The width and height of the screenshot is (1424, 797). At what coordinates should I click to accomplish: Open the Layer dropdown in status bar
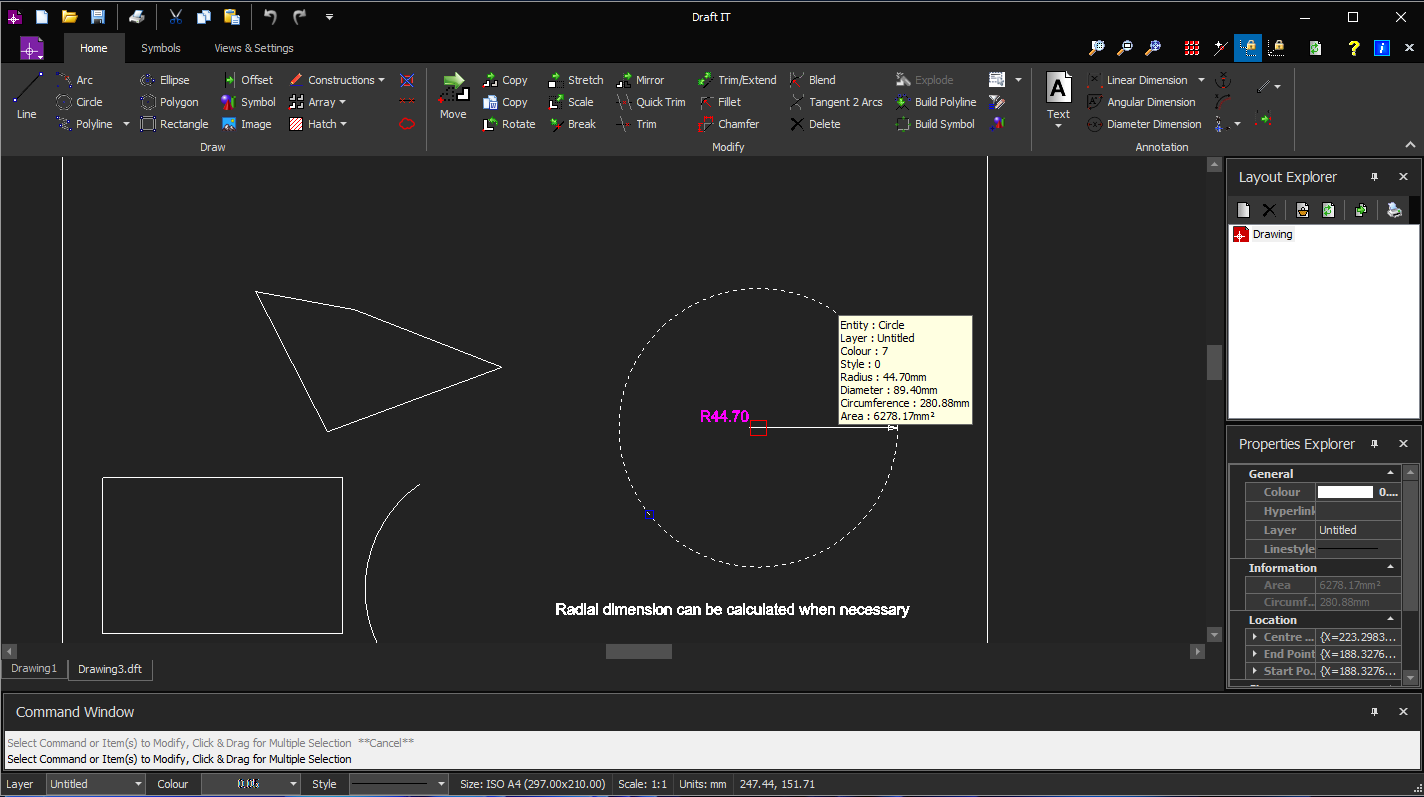pos(138,784)
